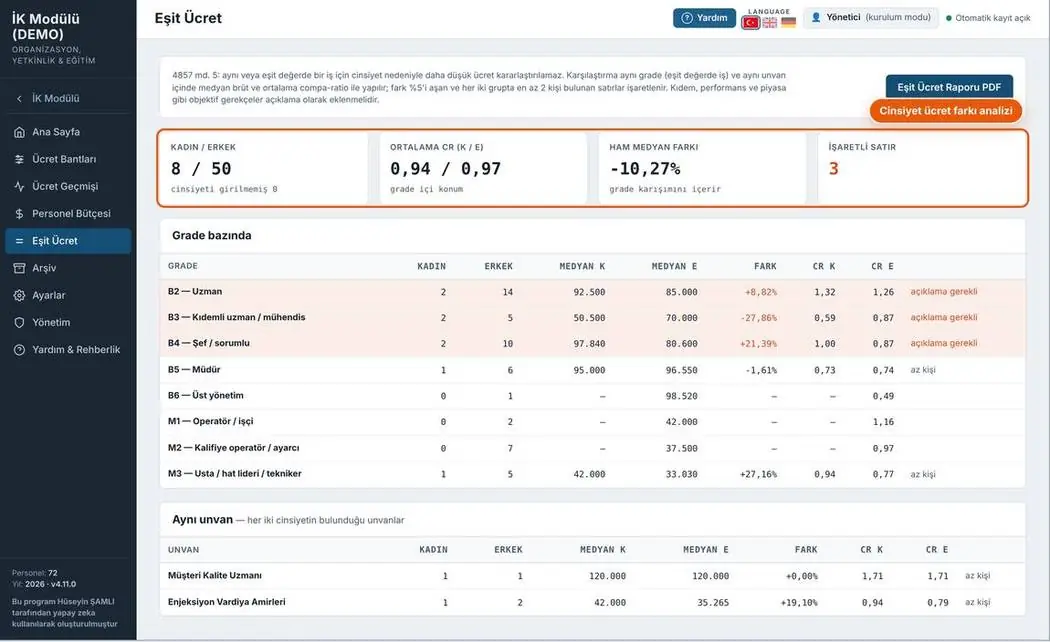
Task: Select M2 — Kalifiye operatör / ayarcı row
Action: coord(592,448)
